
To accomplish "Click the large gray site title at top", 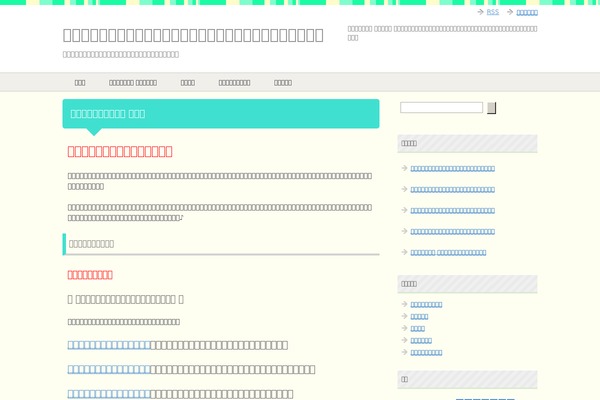I will click(193, 35).
